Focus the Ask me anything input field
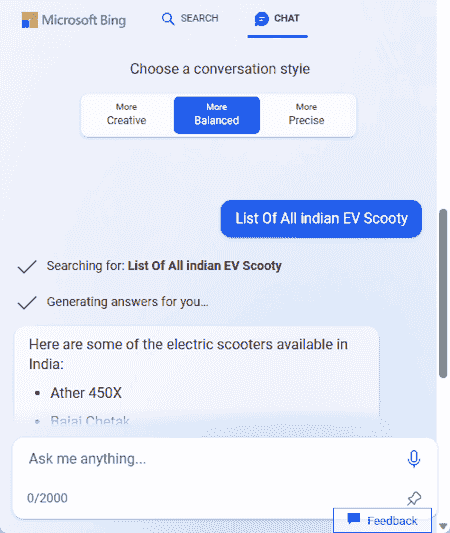The image size is (450, 533). click(218, 459)
